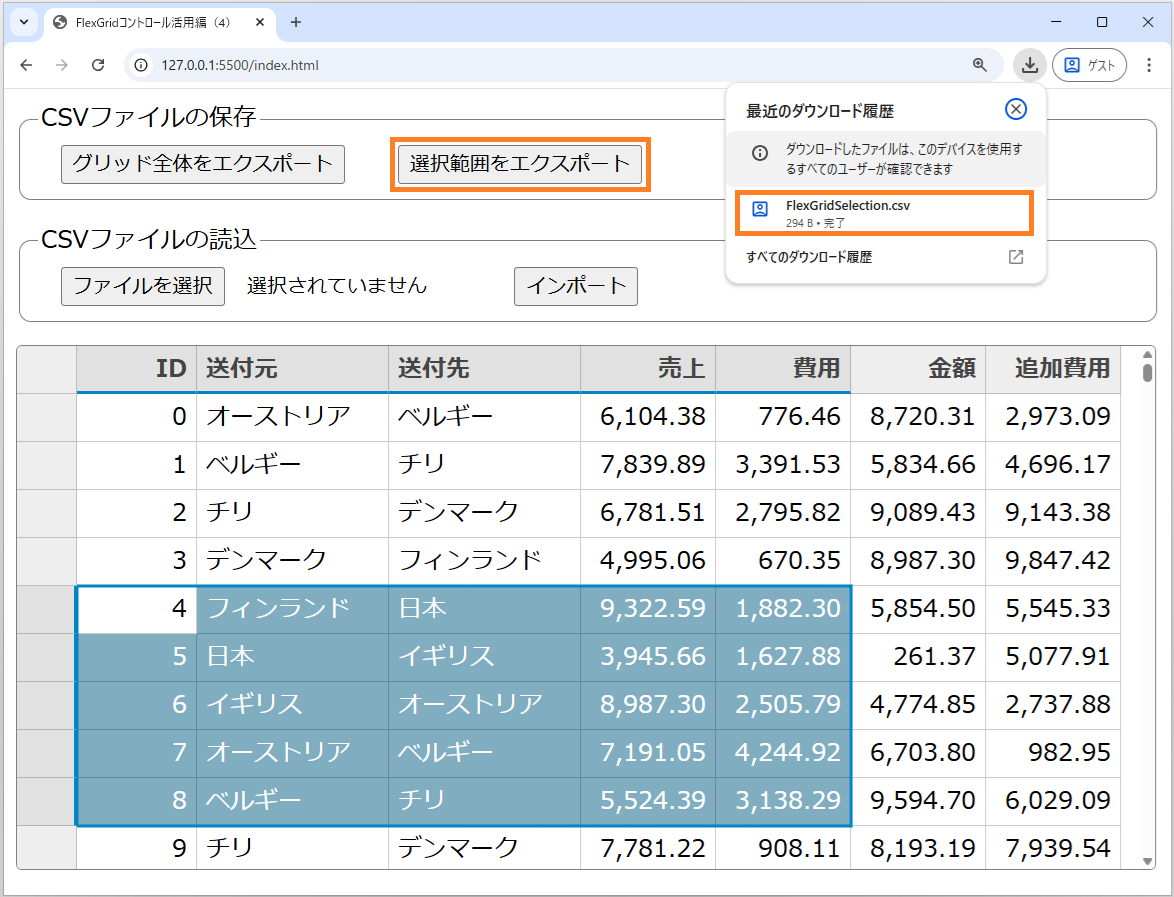
Task: Click the zoom magnifier icon in the address bar
Action: [979, 65]
